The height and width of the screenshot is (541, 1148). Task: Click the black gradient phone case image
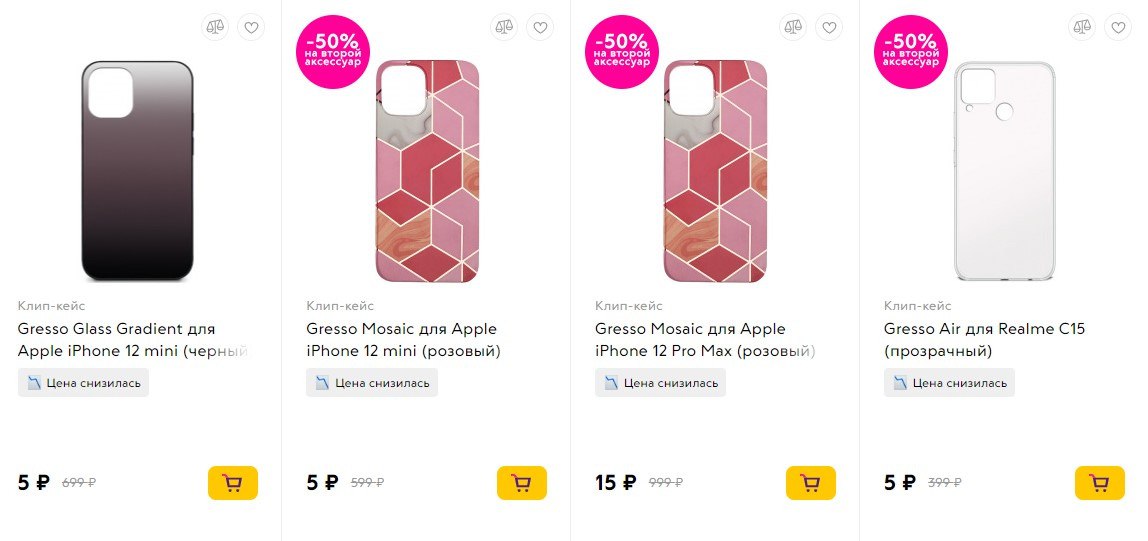coord(137,171)
